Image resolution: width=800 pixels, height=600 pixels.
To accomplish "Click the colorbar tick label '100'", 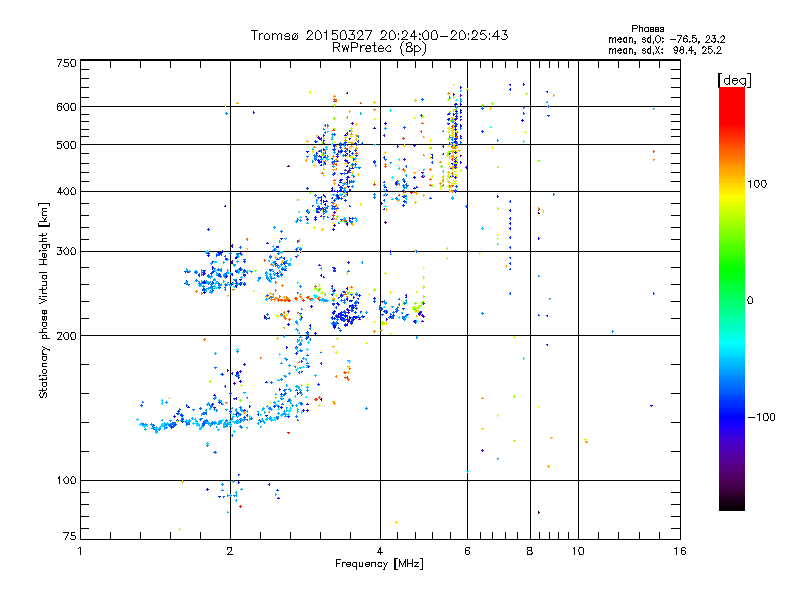I will (x=757, y=184).
